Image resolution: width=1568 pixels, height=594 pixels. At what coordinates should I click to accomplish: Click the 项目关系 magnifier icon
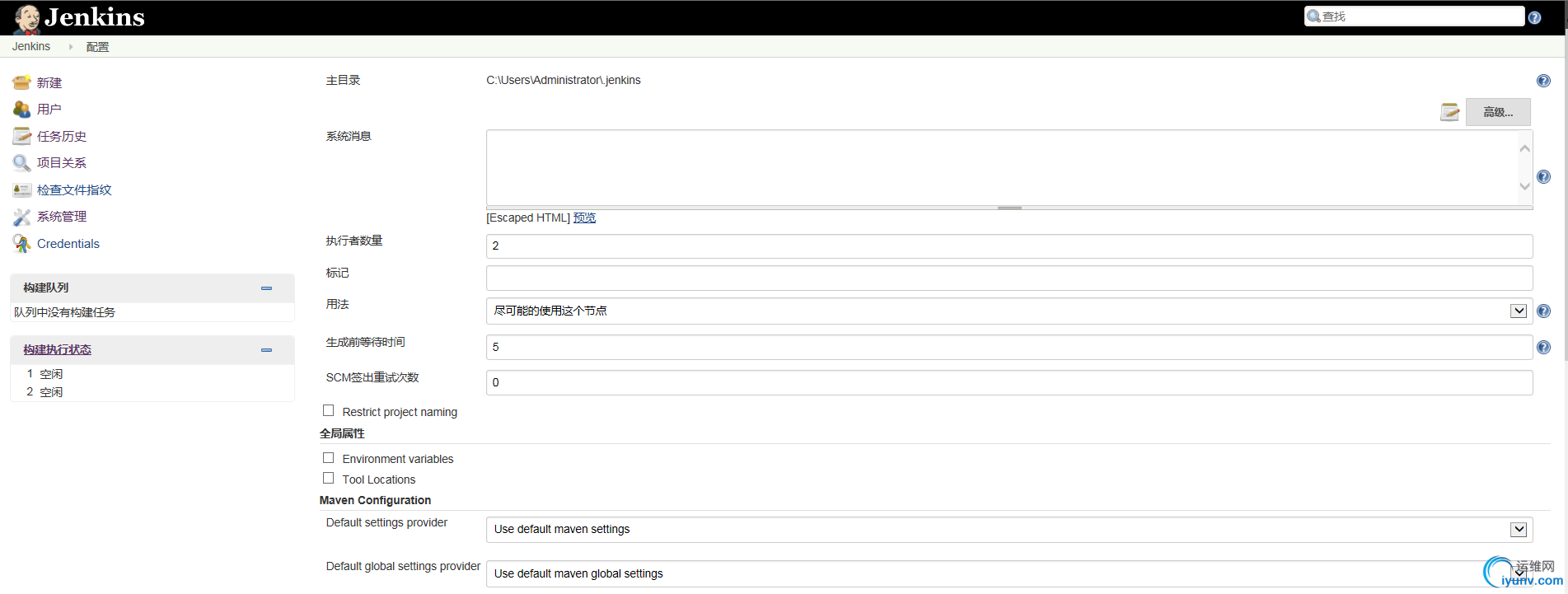point(21,162)
